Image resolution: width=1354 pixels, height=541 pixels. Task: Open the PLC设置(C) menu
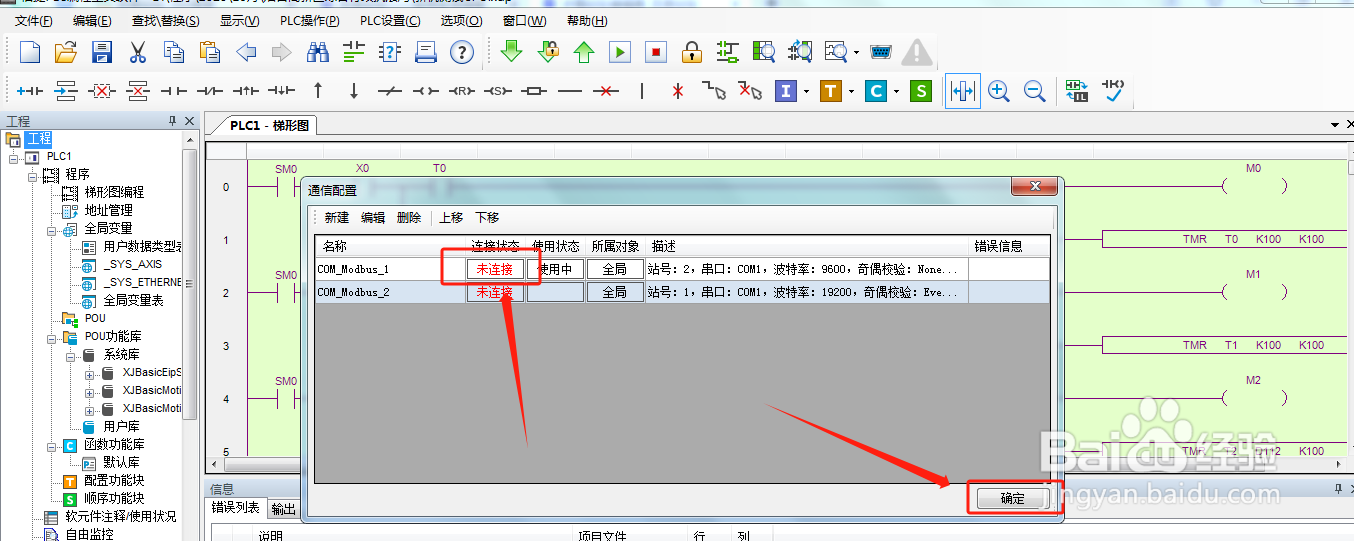pos(390,20)
